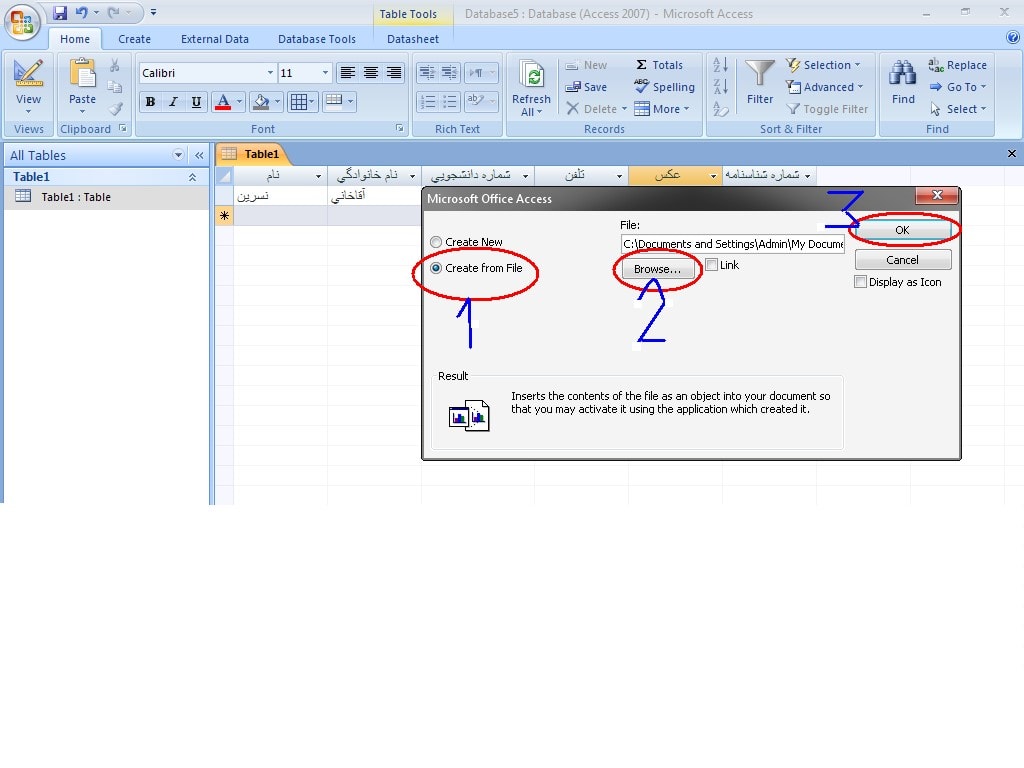
Task: Click Toggle Filter button
Action: [x=827, y=109]
